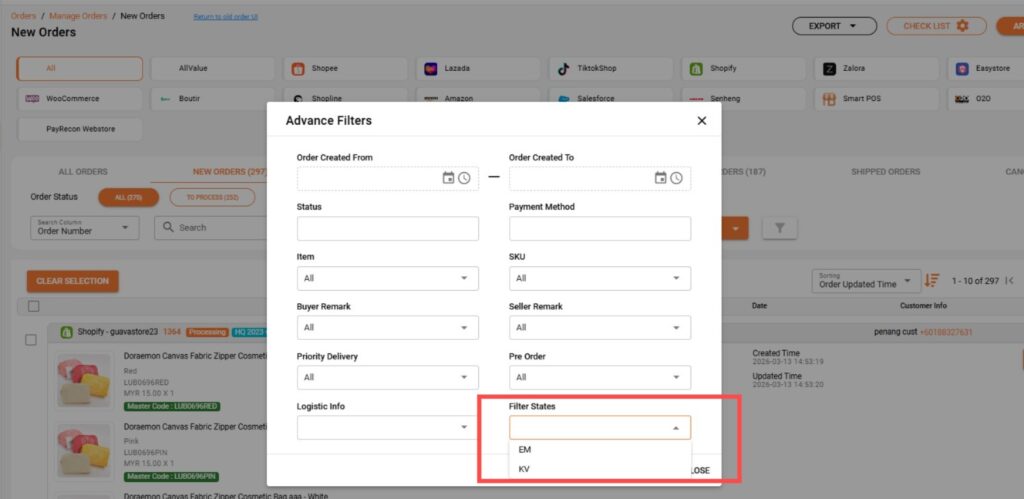This screenshot has height=499, width=1024.
Task: Open the Buyer Remark dropdown
Action: (387, 327)
